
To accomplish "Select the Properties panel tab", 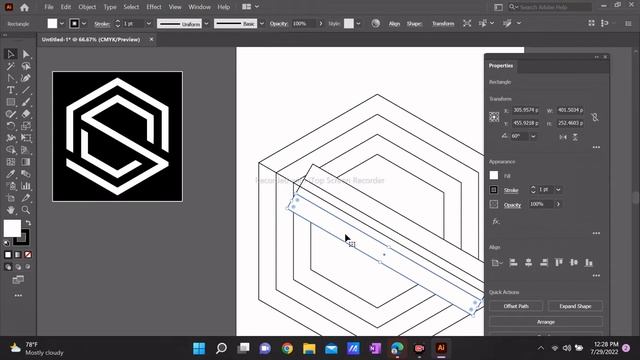I will [501, 66].
